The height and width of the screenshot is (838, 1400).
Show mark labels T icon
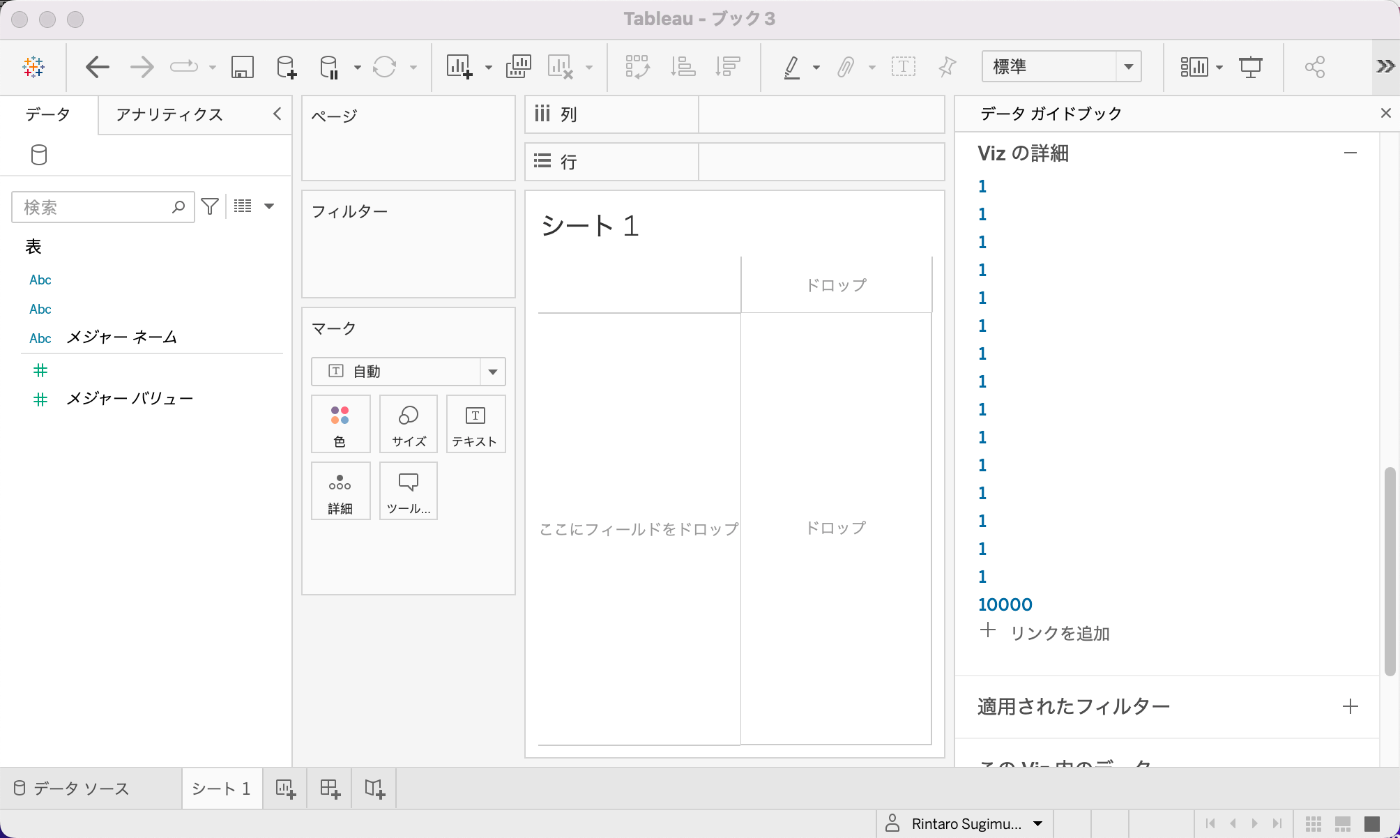(x=903, y=67)
